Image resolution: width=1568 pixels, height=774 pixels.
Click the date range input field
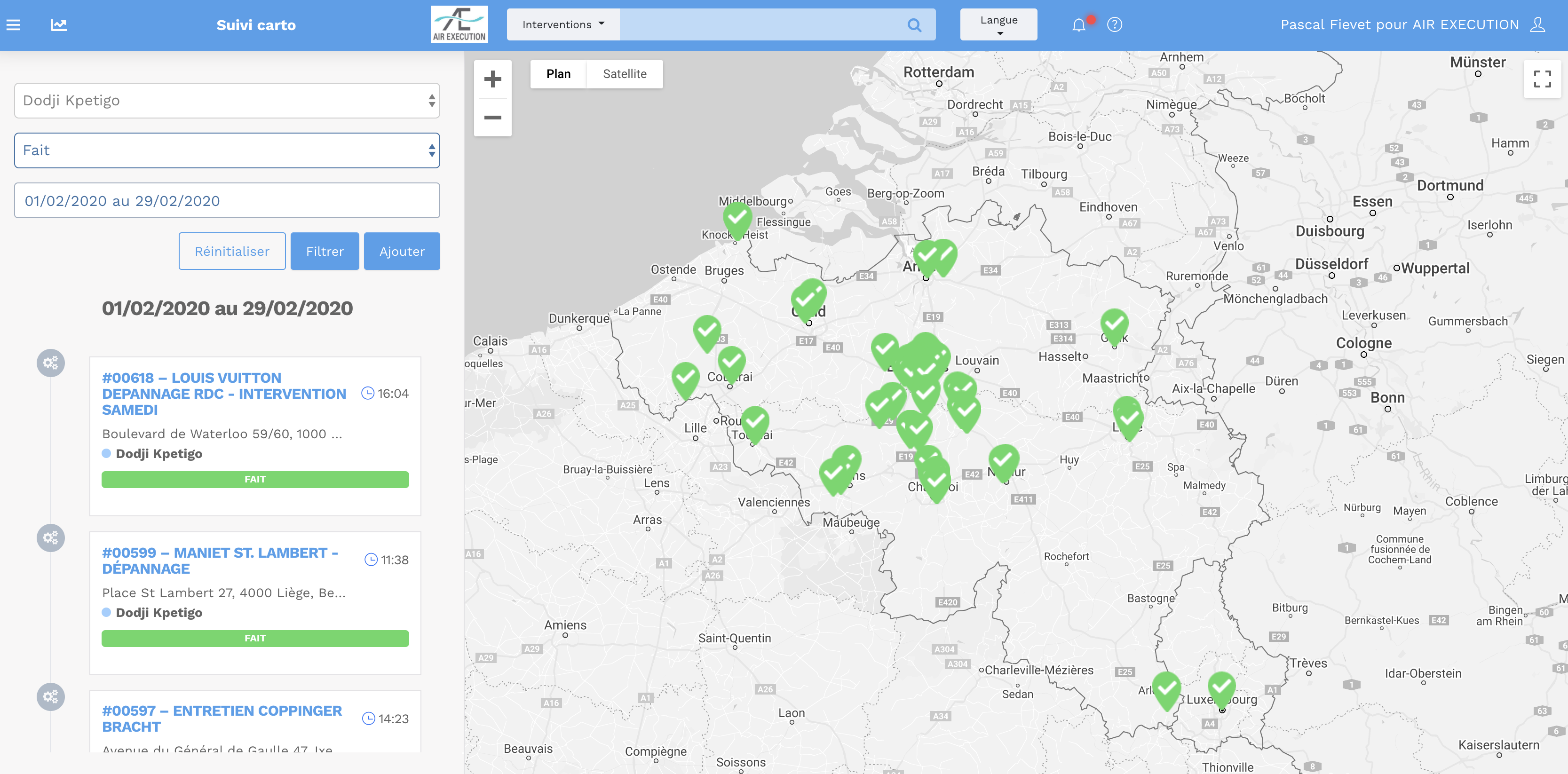(x=226, y=201)
